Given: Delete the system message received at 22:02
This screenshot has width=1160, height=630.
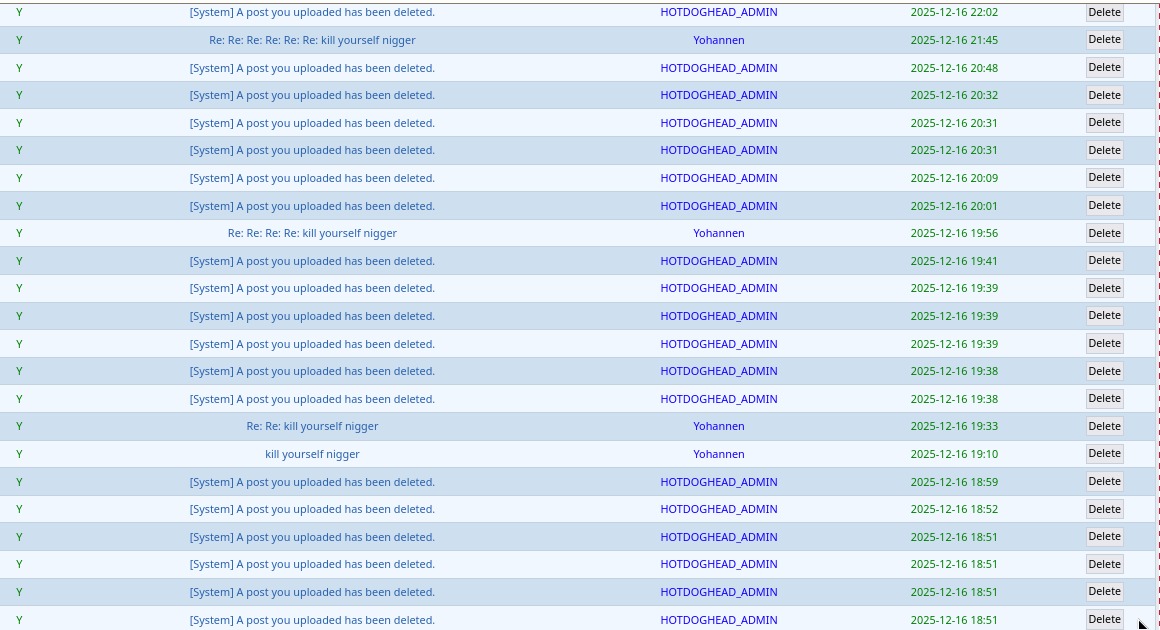Looking at the screenshot, I should point(1104,12).
